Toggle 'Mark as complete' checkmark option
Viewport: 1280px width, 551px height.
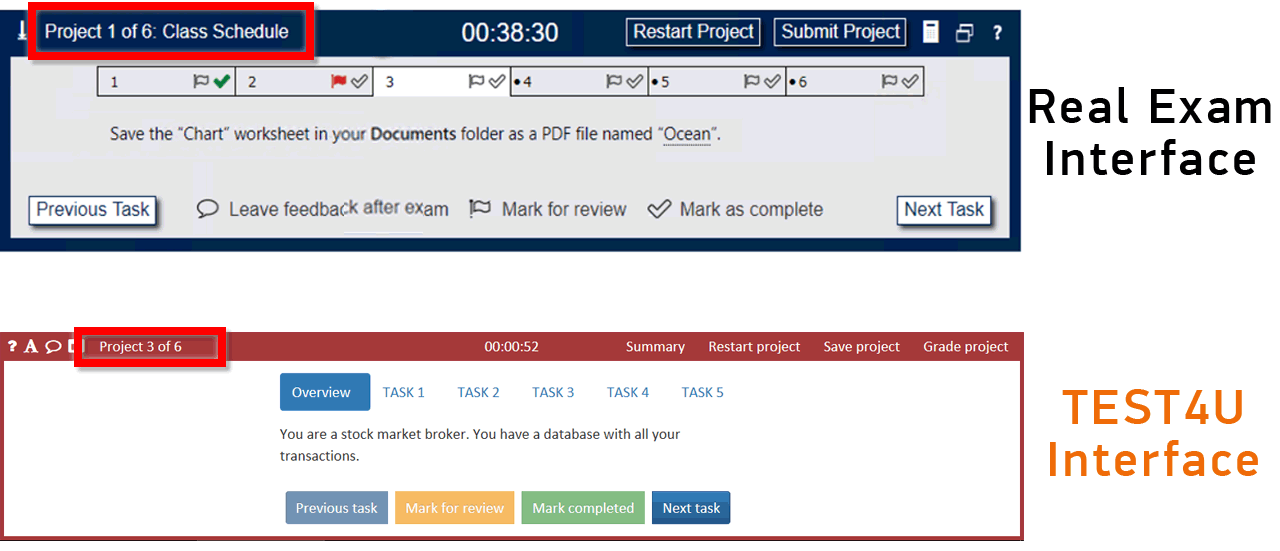(736, 209)
